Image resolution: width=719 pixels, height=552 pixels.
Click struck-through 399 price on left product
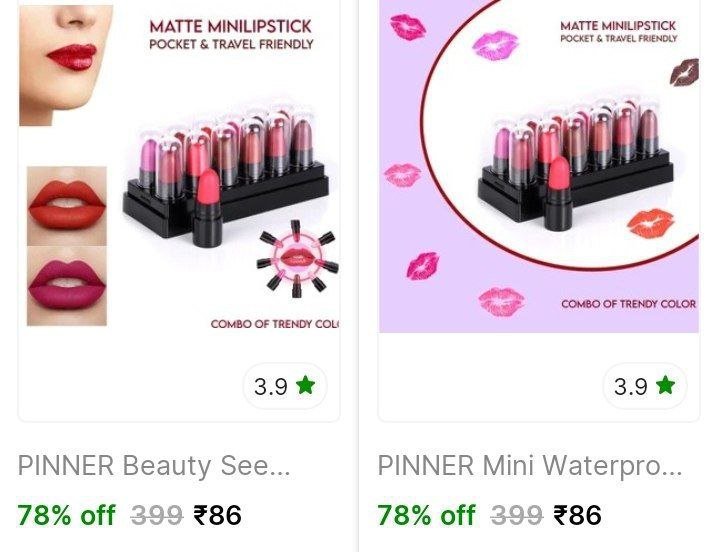(x=157, y=515)
